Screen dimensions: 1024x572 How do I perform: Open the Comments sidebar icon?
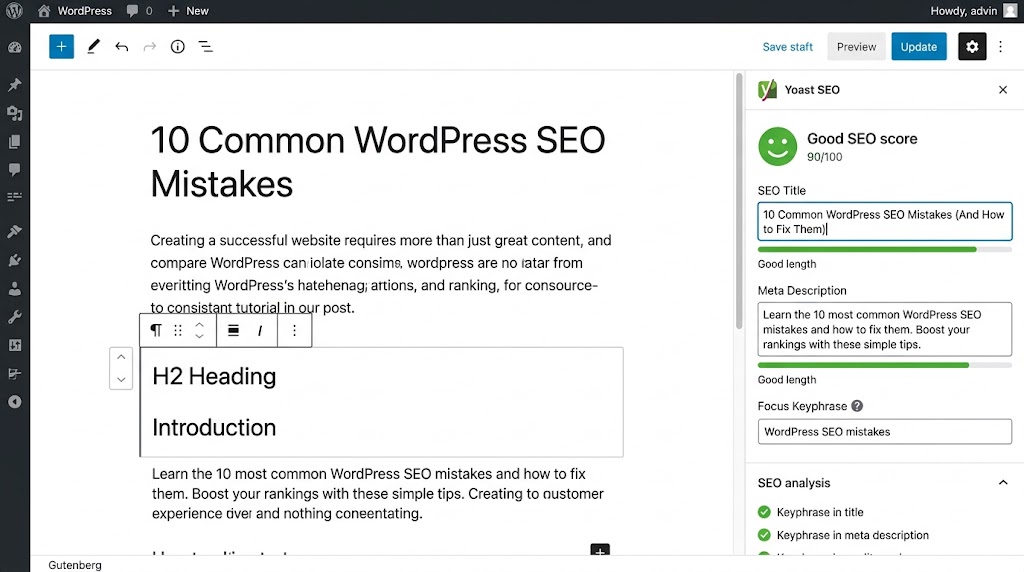pos(14,170)
